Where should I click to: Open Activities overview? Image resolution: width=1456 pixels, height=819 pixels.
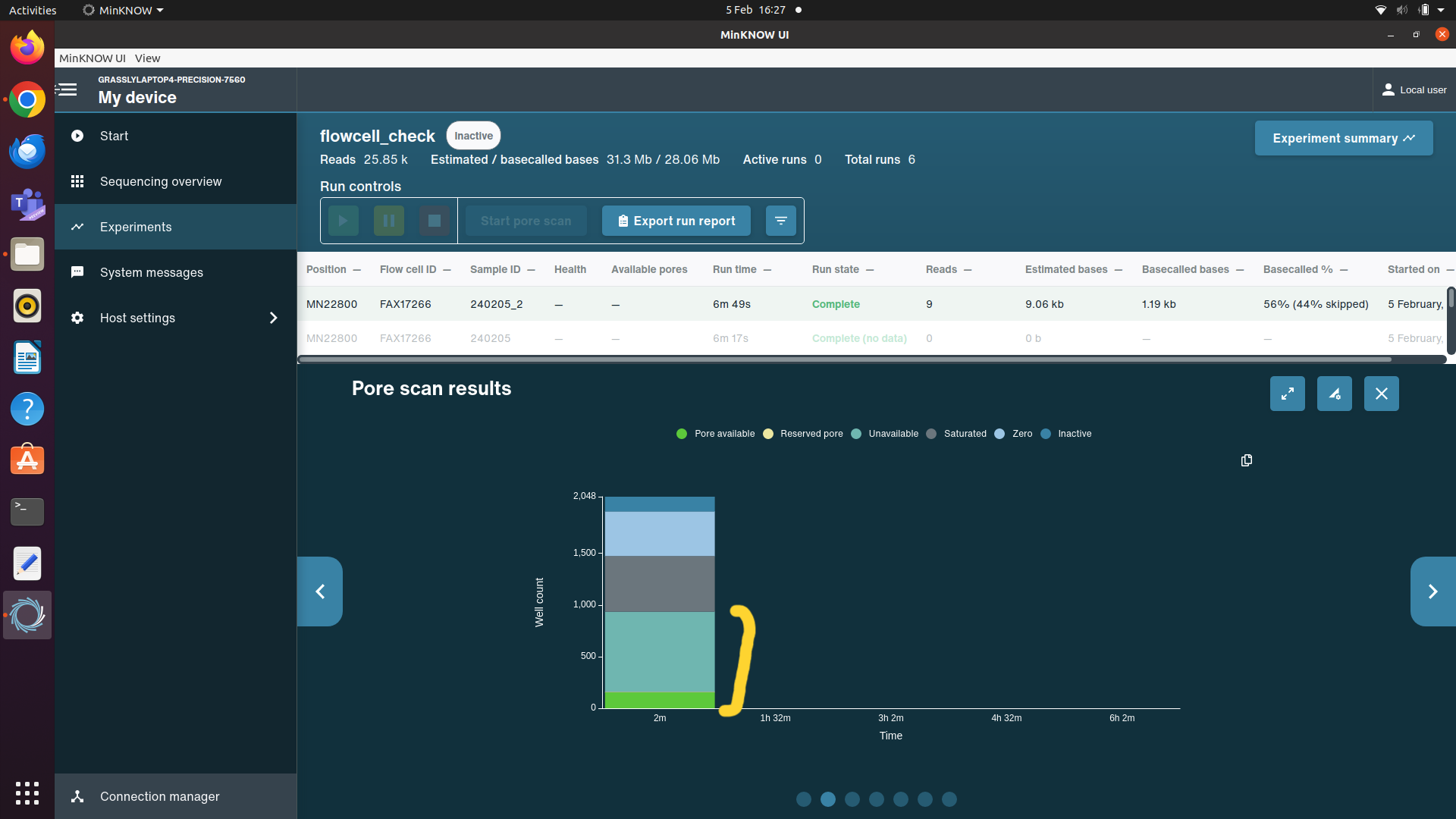point(33,10)
